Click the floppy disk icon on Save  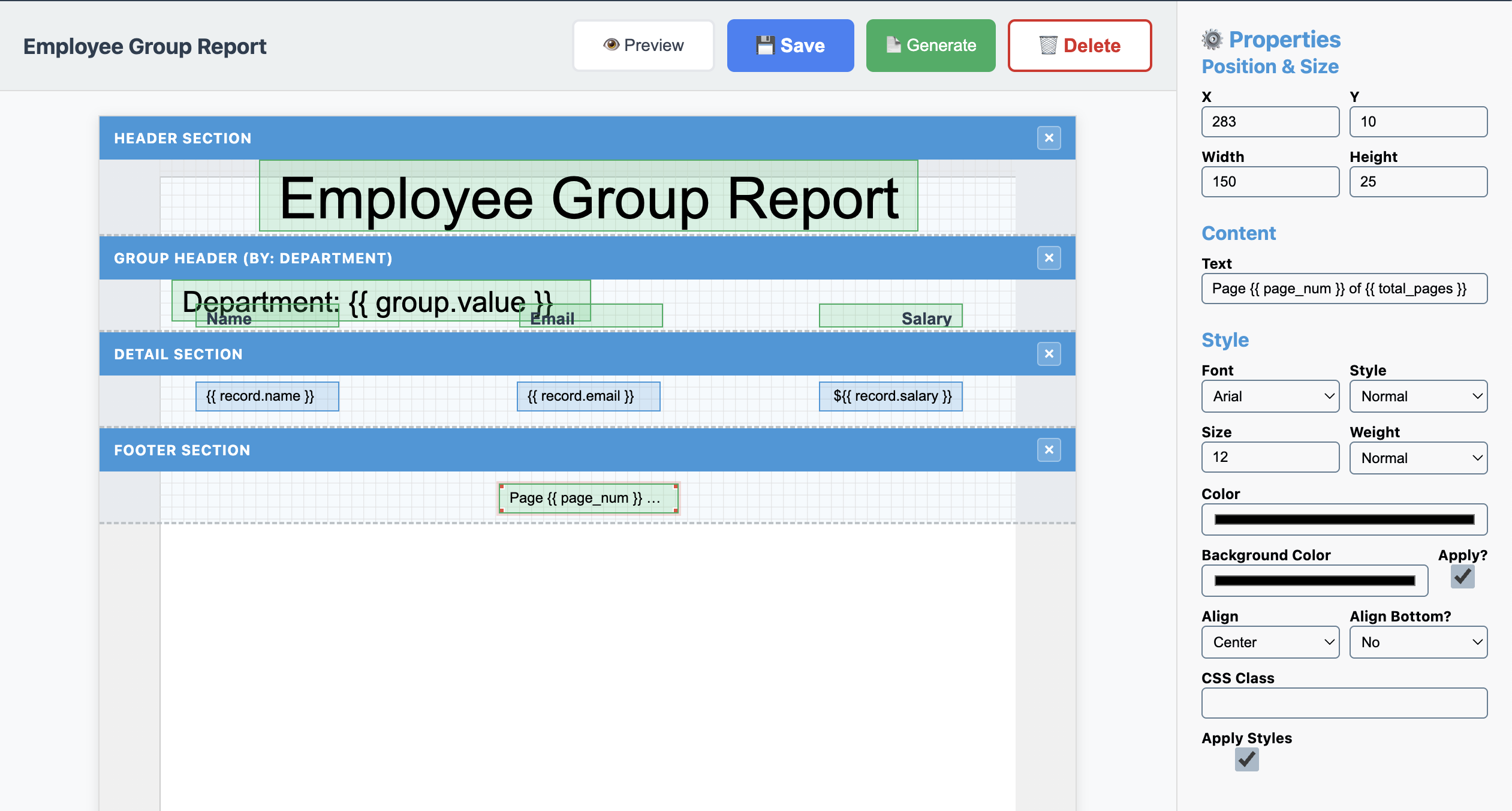[x=765, y=45]
